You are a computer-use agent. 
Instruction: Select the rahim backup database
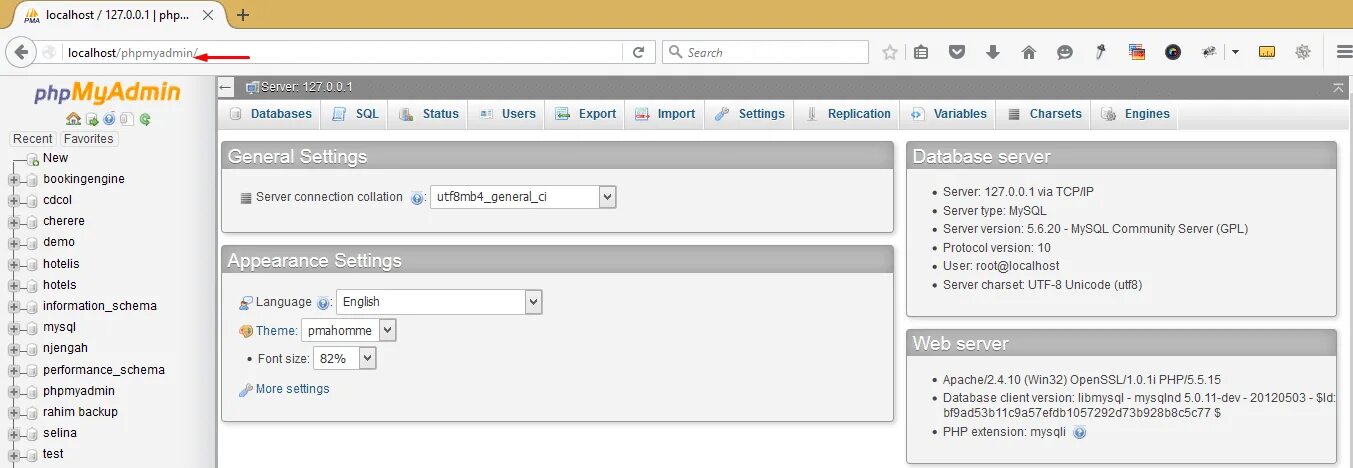tap(80, 412)
